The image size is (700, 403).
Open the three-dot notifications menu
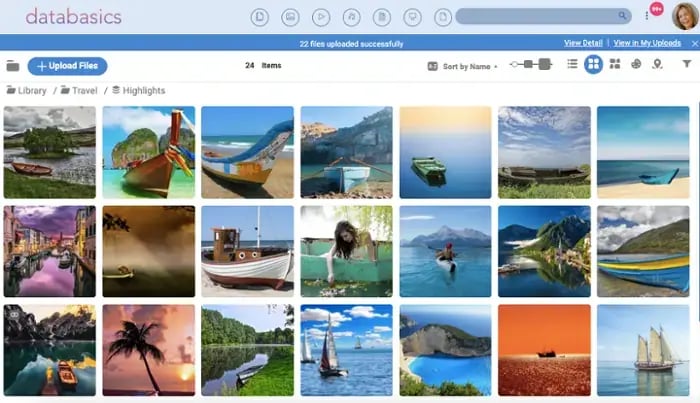pos(647,17)
